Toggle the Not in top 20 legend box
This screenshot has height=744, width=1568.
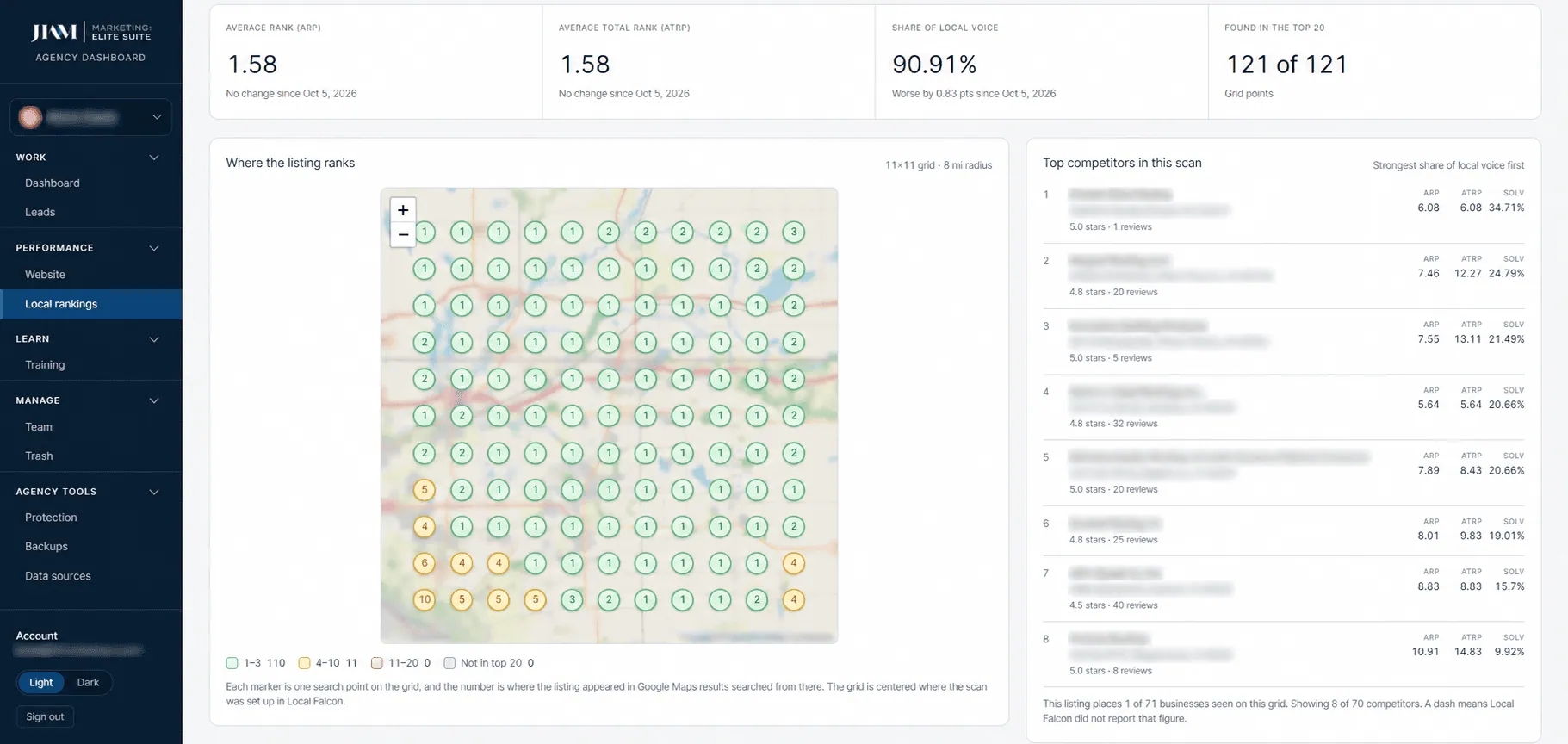(449, 663)
